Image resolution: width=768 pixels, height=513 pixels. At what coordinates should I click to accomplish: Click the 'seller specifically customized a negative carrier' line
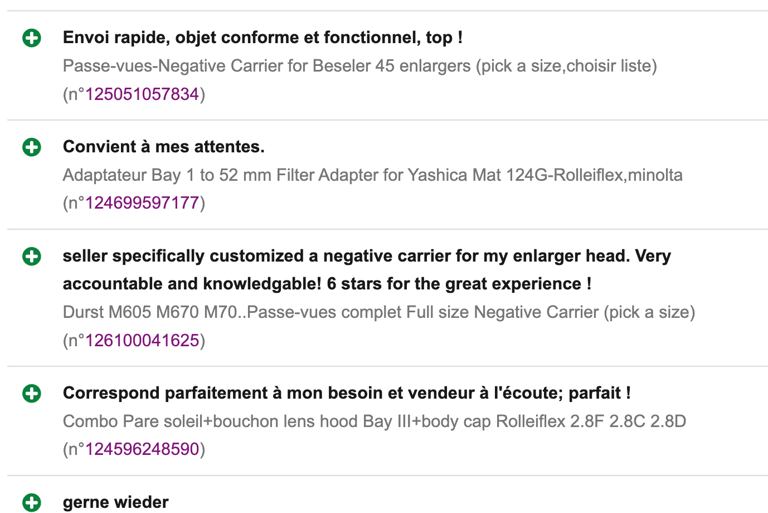pos(367,256)
